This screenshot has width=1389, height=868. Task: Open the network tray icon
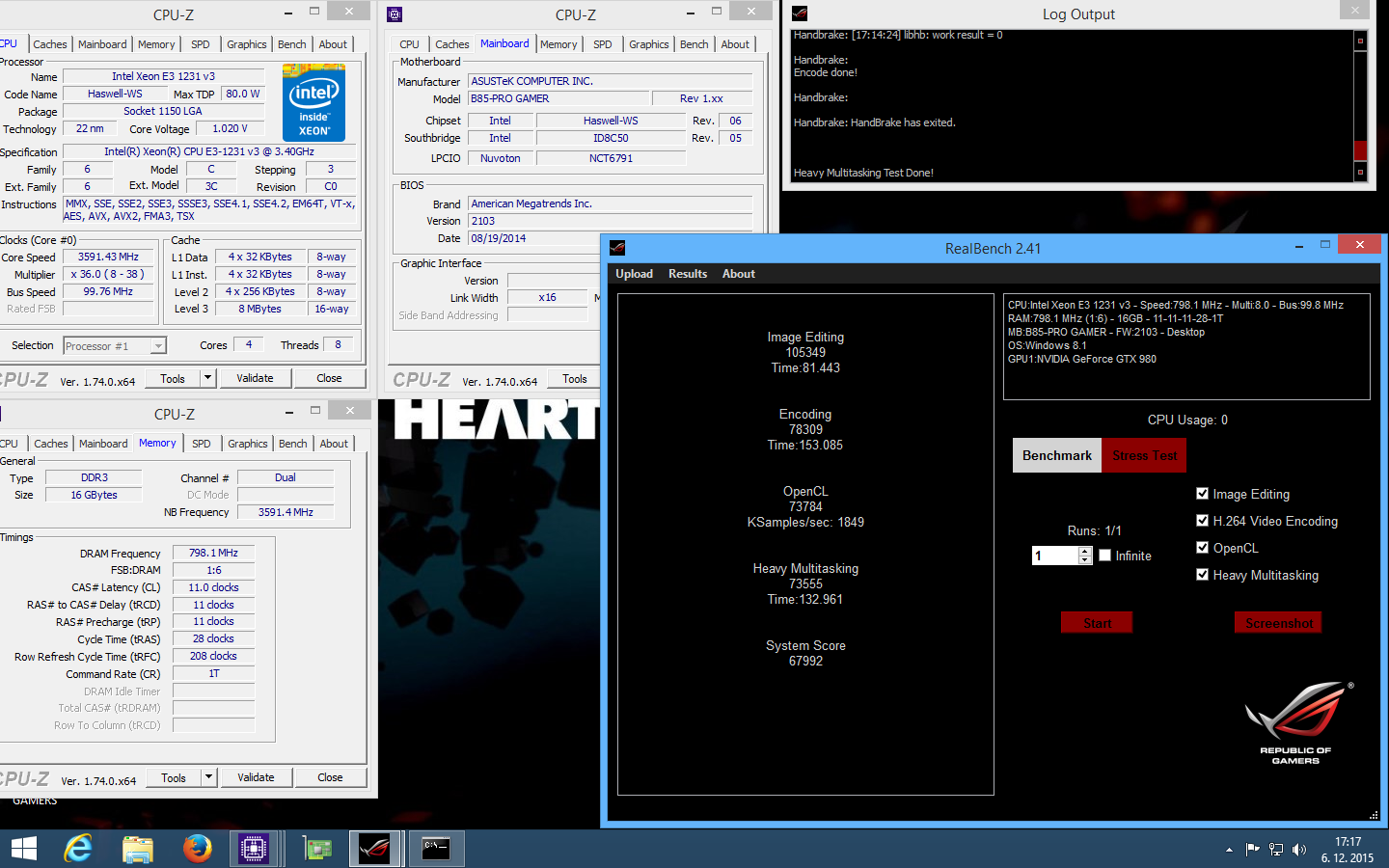coord(1276,850)
